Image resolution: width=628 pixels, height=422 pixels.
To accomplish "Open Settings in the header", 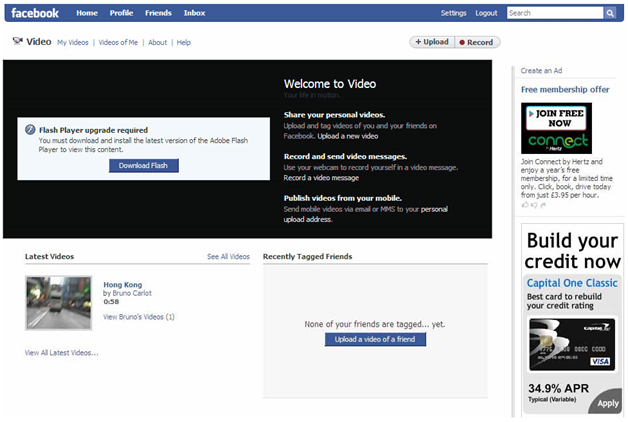I will point(453,13).
